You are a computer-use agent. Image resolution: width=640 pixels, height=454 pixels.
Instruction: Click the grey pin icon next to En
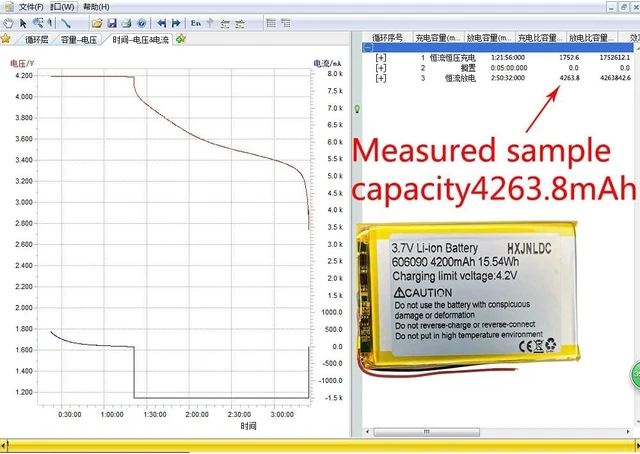(210, 23)
